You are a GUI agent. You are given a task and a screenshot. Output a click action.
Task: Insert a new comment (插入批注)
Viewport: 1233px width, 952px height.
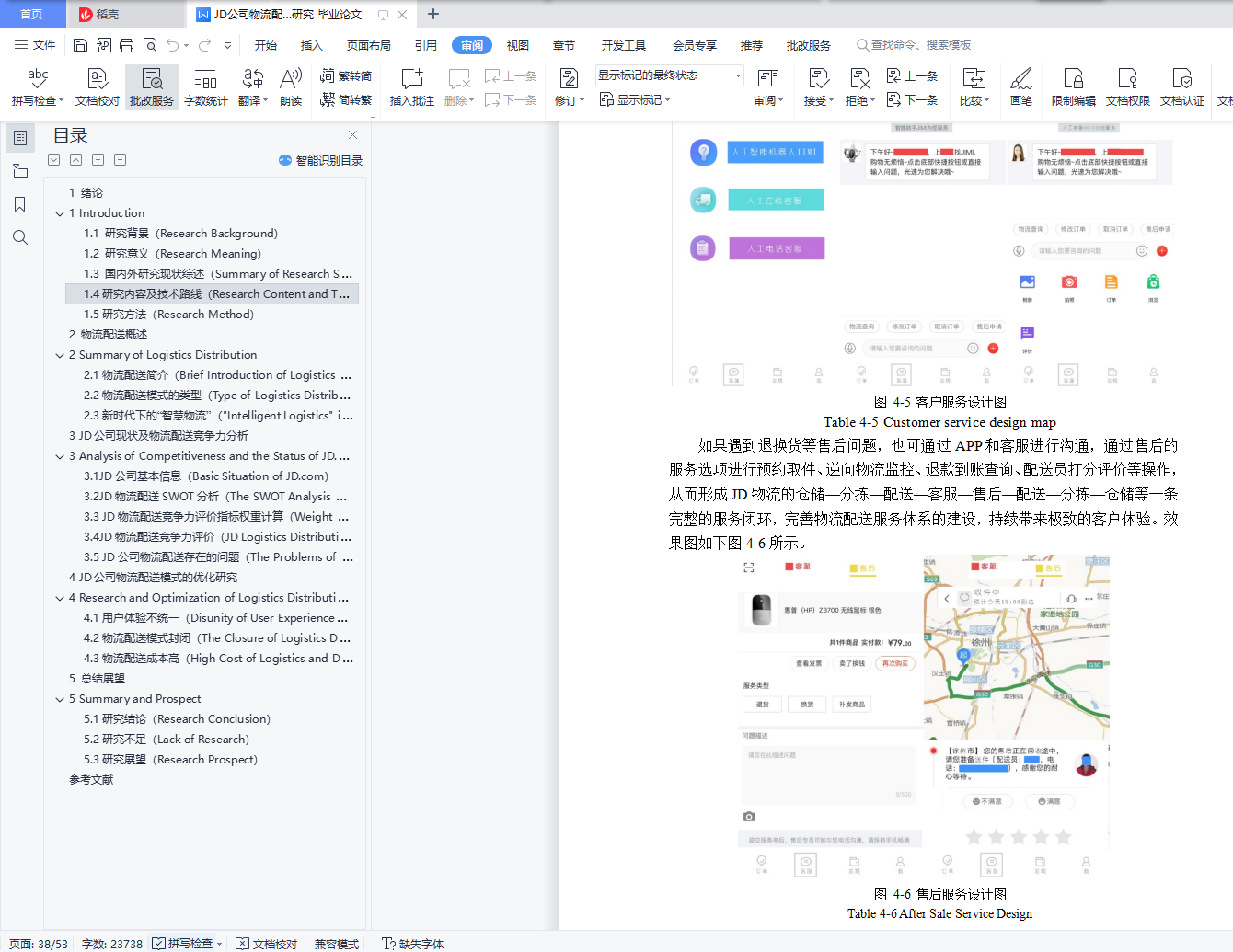point(412,87)
